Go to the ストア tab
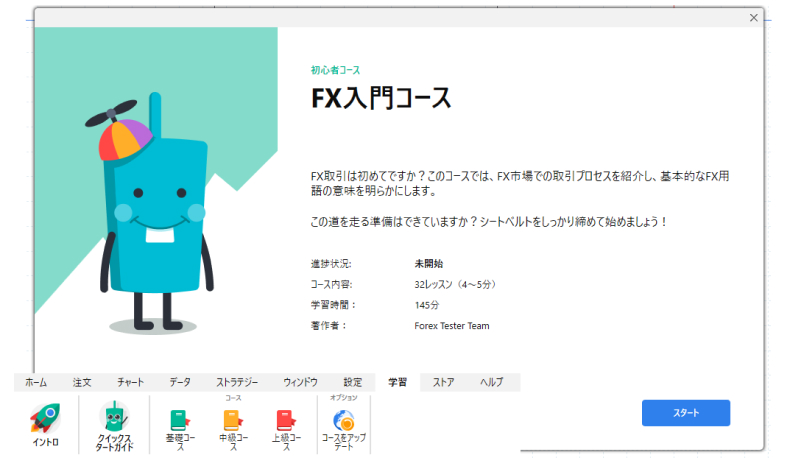This screenshot has width=790, height=458. point(443,382)
